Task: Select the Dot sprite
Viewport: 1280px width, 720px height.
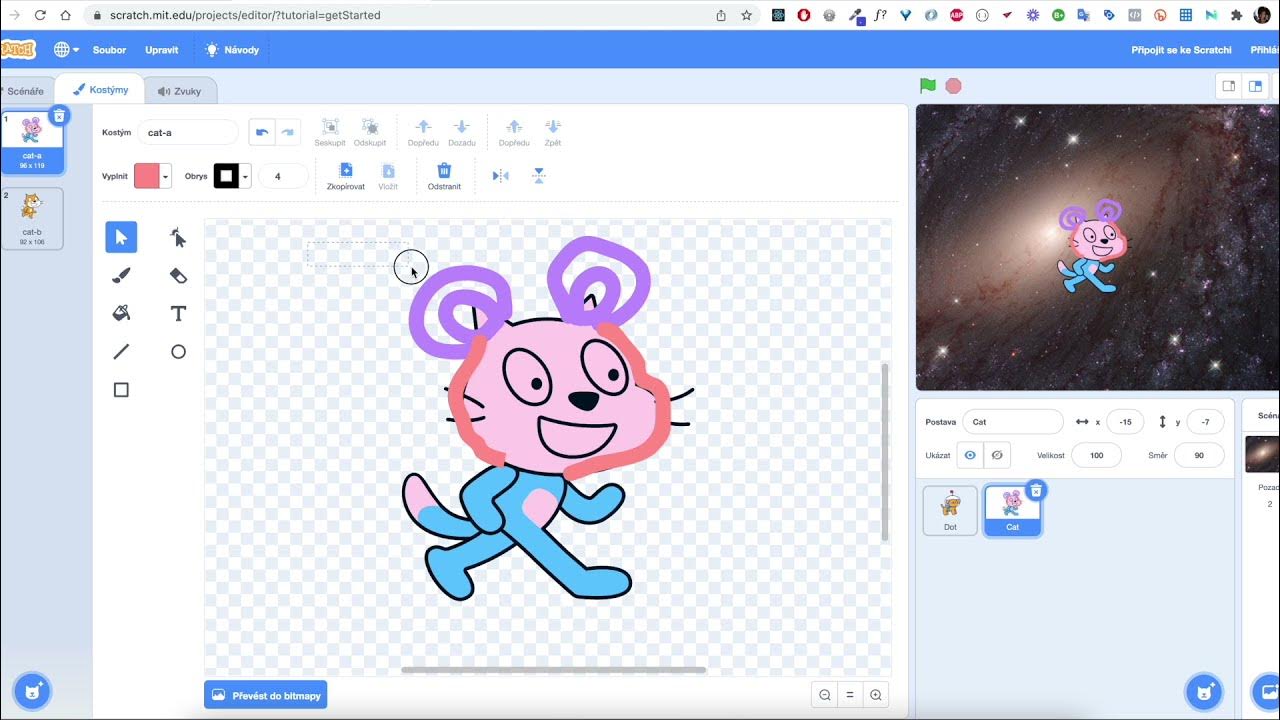Action: click(x=950, y=510)
